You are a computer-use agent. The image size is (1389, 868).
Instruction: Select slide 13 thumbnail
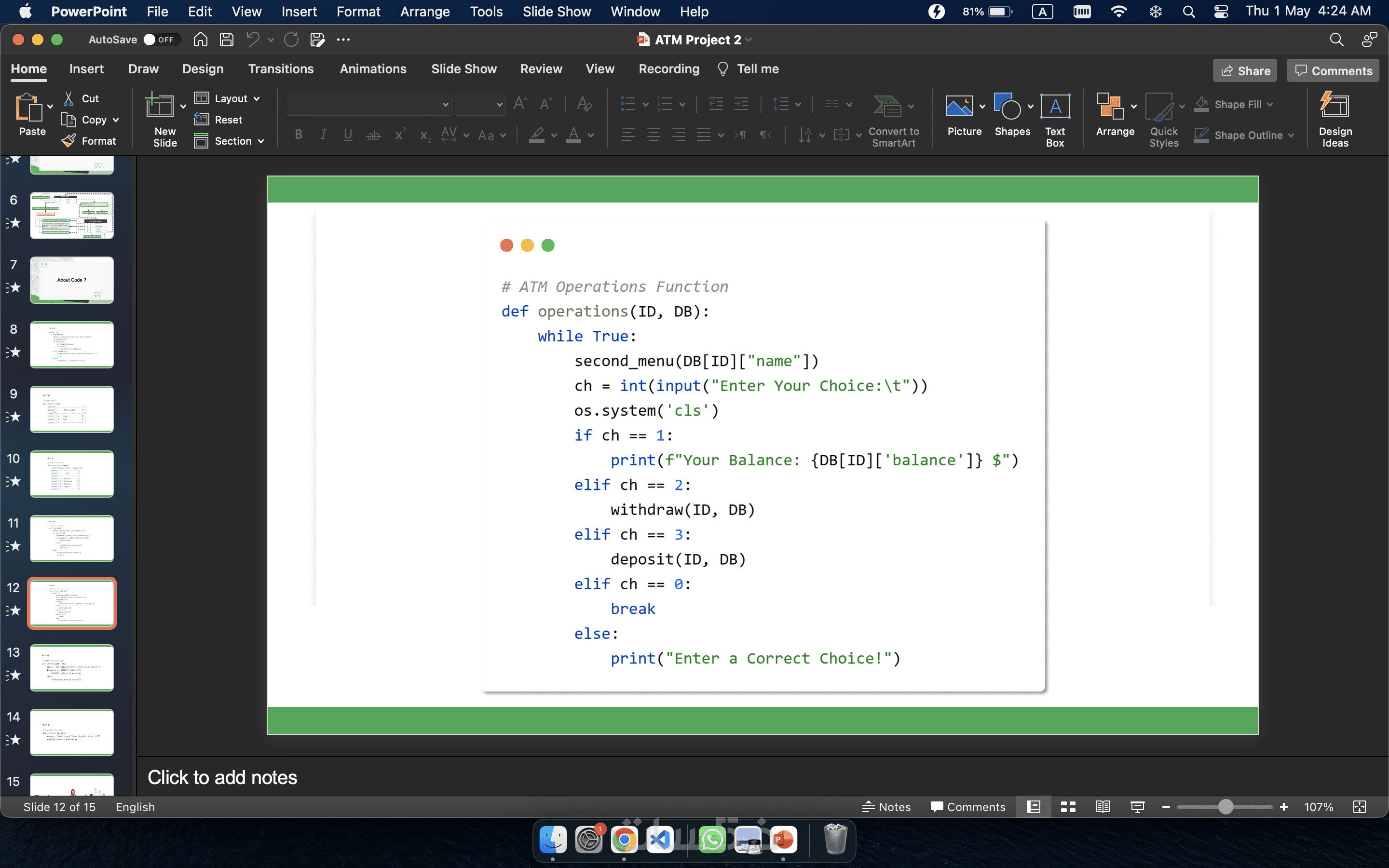[72, 667]
